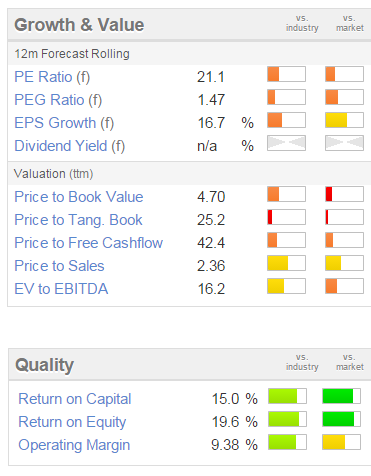The width and height of the screenshot is (371, 476).
Task: Click Dividend Yield vs. industry n/a bar
Action: [286, 143]
